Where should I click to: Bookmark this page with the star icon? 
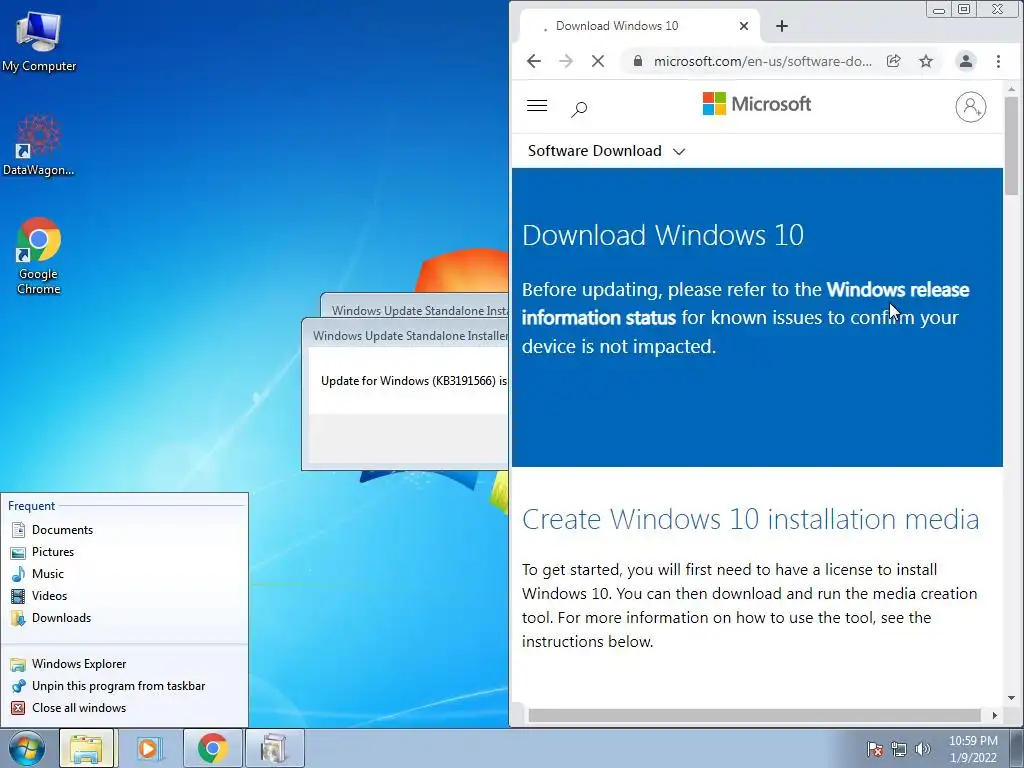[x=925, y=61]
